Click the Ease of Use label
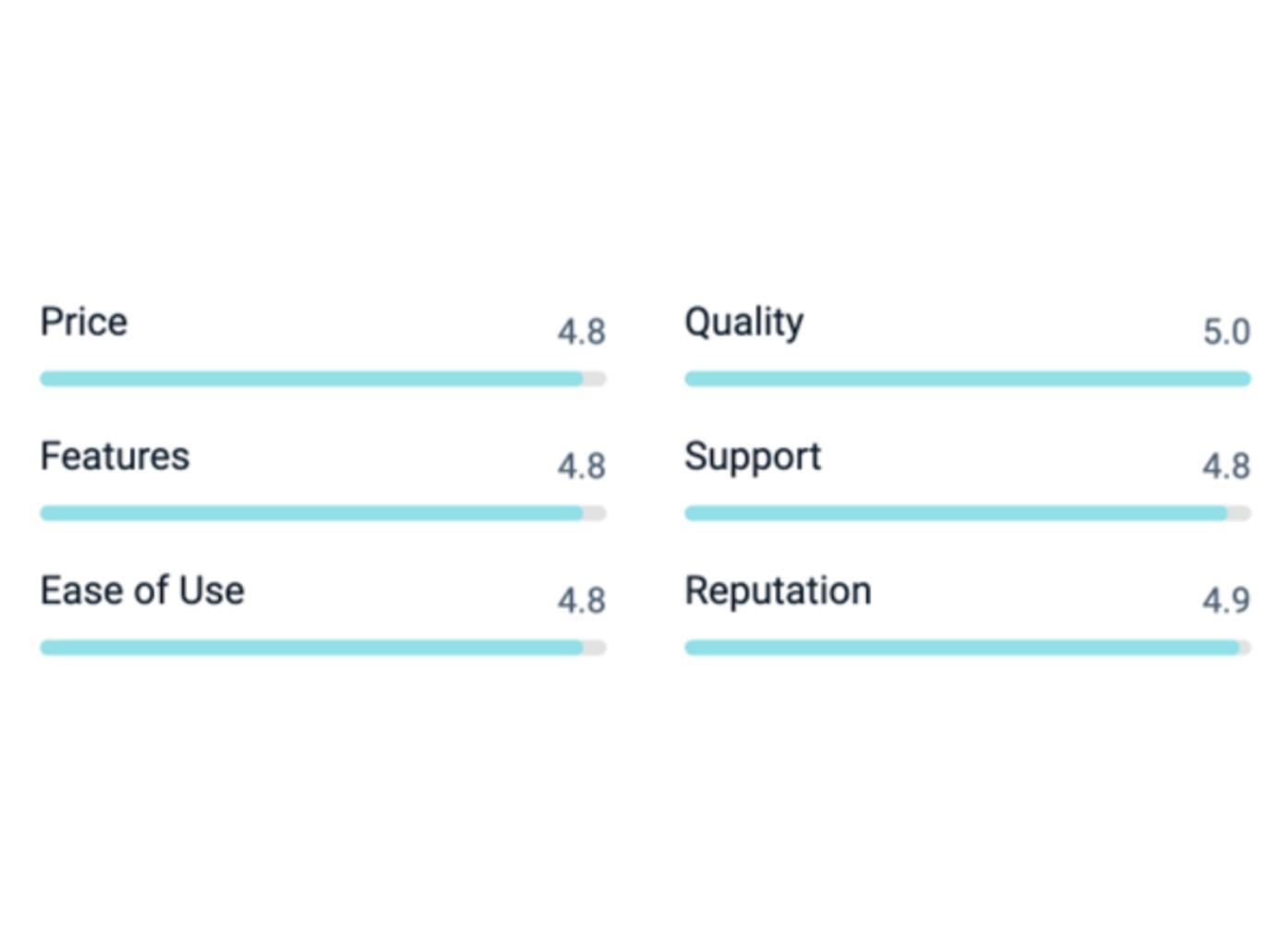 142,591
